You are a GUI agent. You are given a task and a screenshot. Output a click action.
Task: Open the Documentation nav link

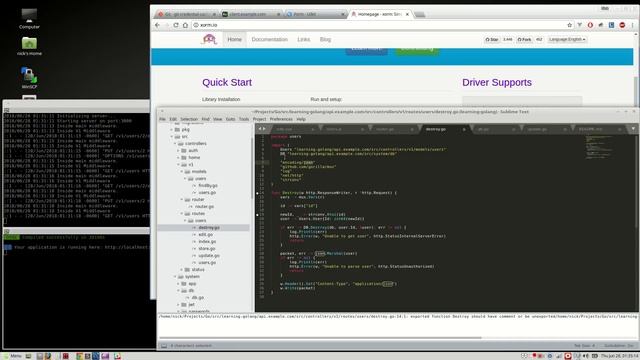click(x=269, y=40)
